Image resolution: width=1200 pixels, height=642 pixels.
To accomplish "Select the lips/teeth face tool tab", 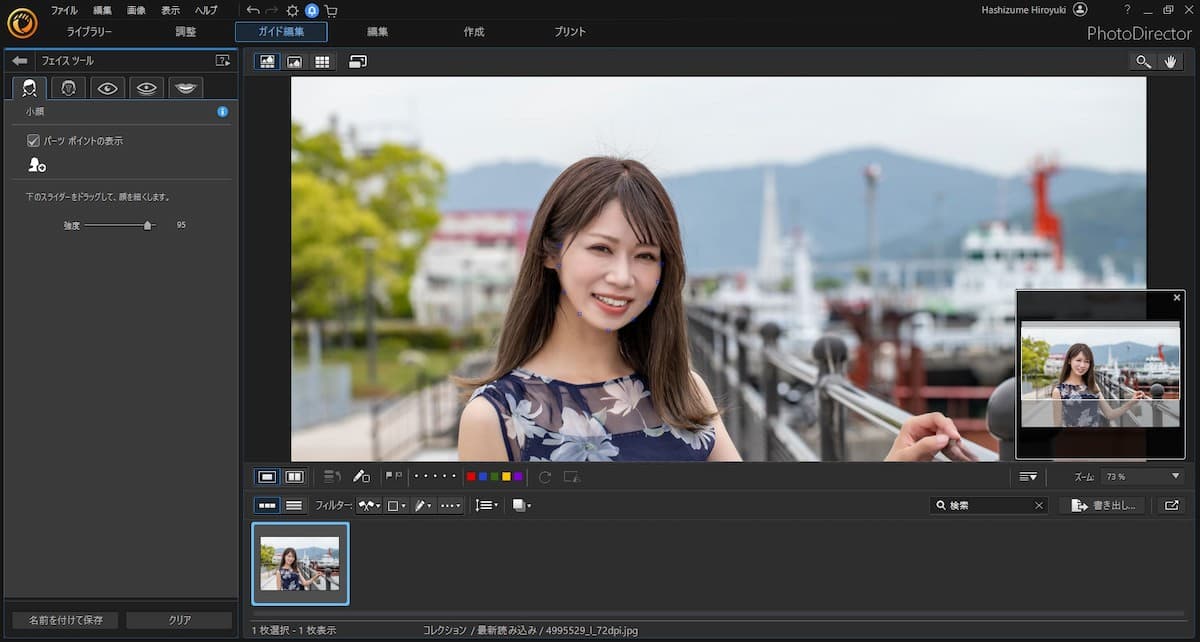I will [x=186, y=88].
